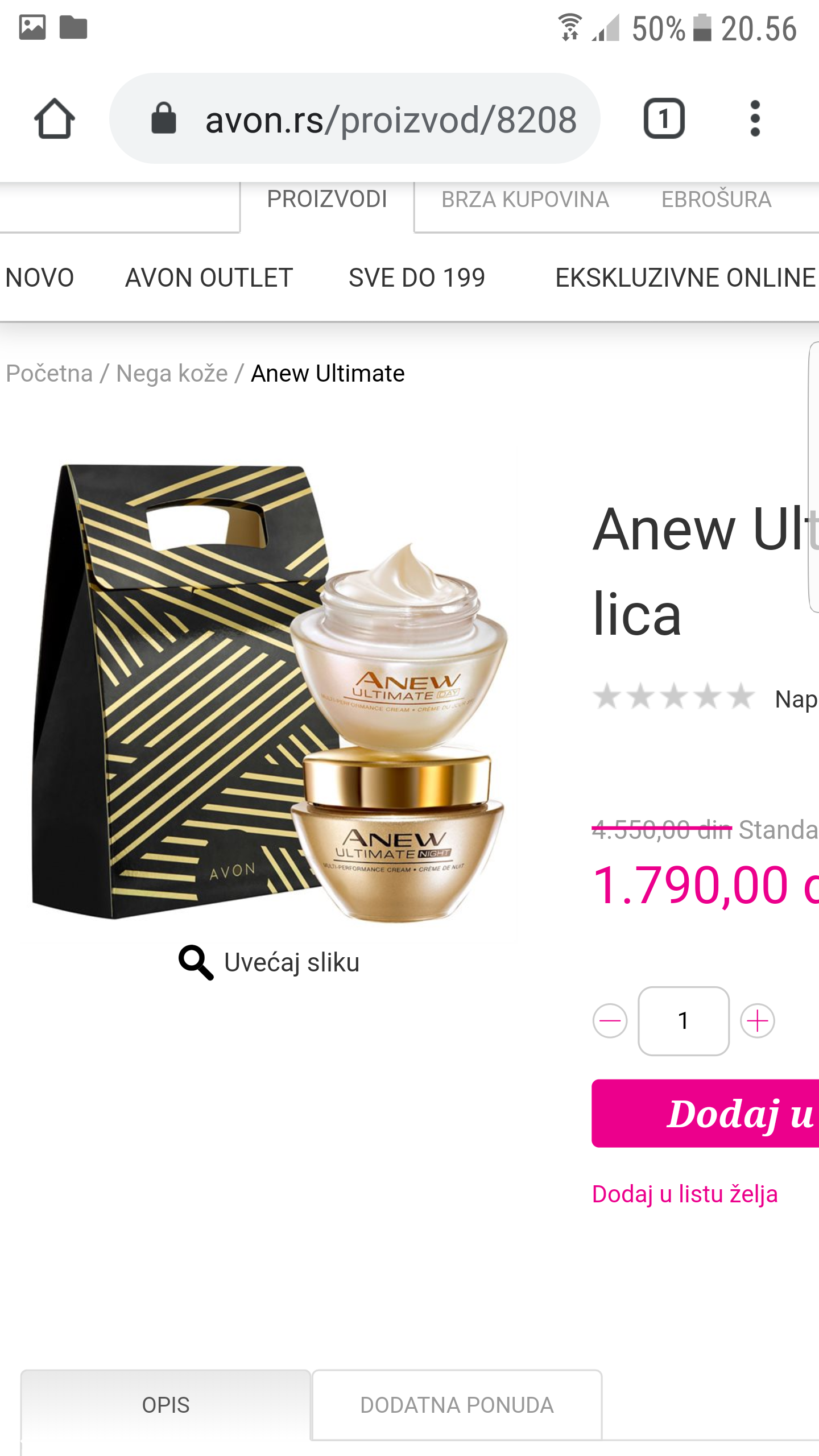
Task: Click the magnifier icon beside Uvećaj sliku
Action: (x=196, y=962)
